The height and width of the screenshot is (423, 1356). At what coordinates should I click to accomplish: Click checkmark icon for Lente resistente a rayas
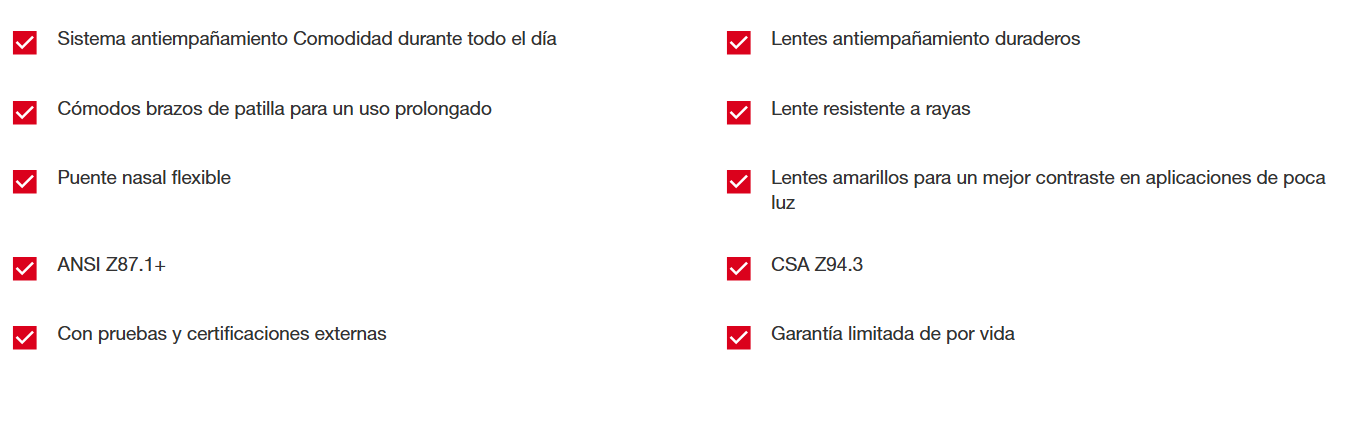738,112
